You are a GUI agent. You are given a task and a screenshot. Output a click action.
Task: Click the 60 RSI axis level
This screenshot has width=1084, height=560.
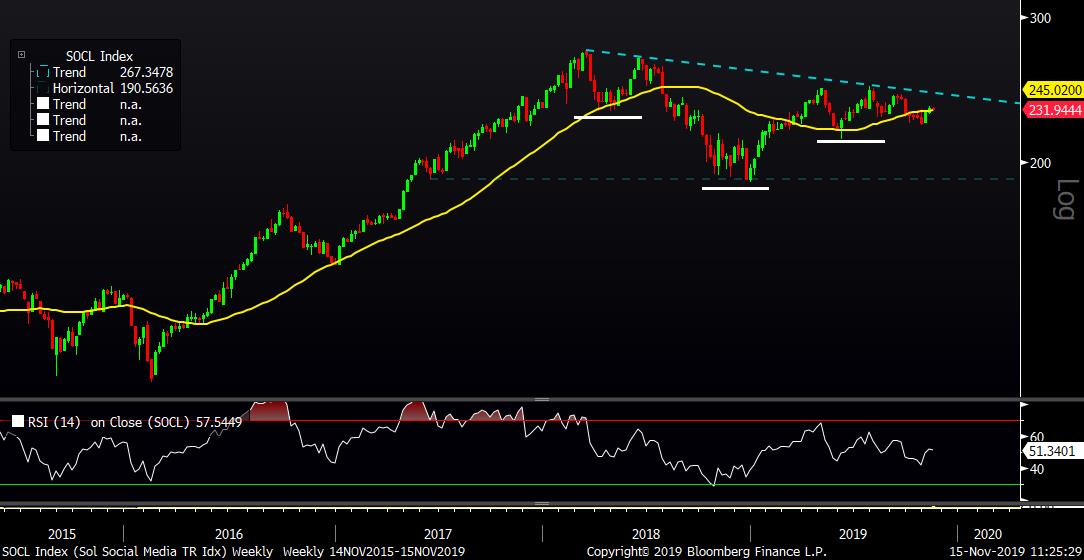tap(1036, 437)
